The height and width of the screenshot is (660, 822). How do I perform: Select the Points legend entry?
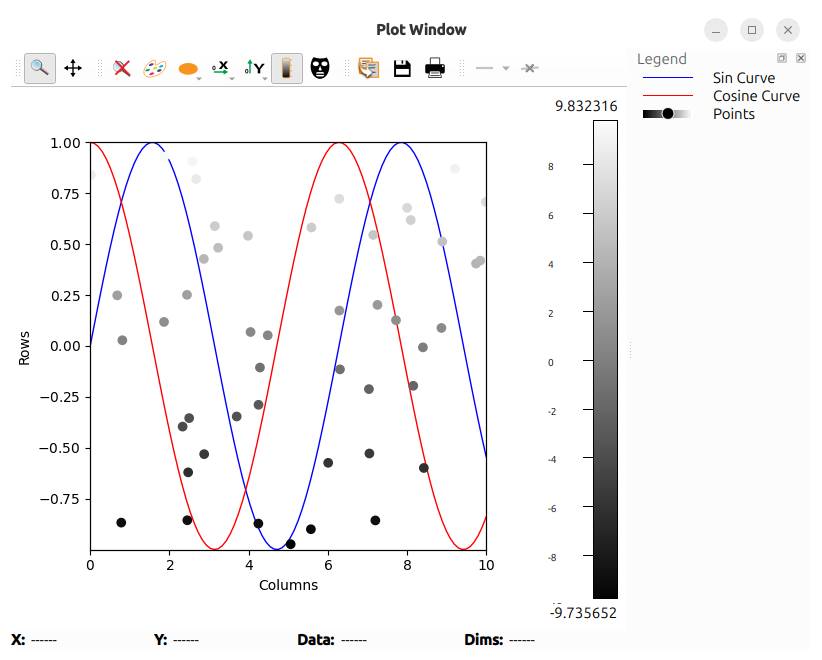733,114
